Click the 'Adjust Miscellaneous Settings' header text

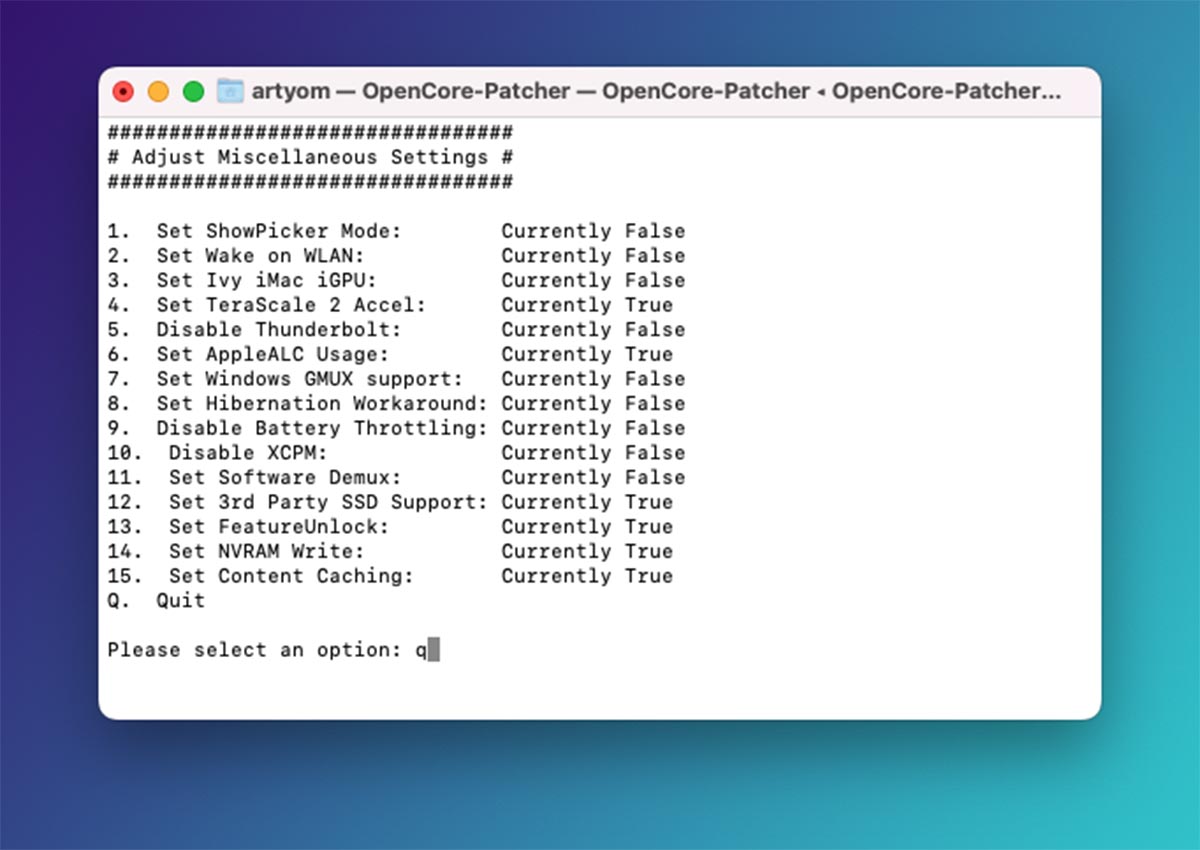(310, 157)
